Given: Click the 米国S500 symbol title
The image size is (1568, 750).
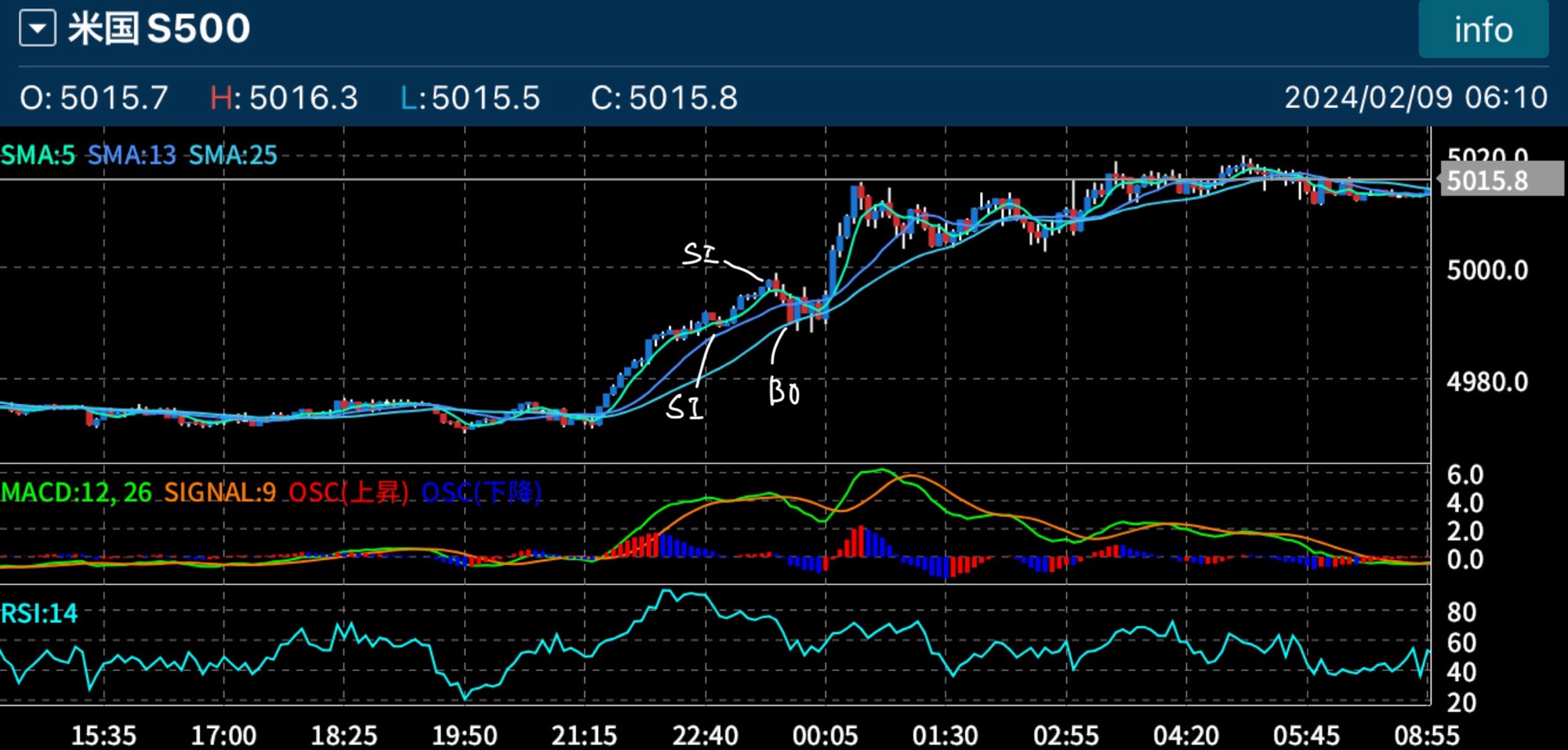Looking at the screenshot, I should pos(159,29).
